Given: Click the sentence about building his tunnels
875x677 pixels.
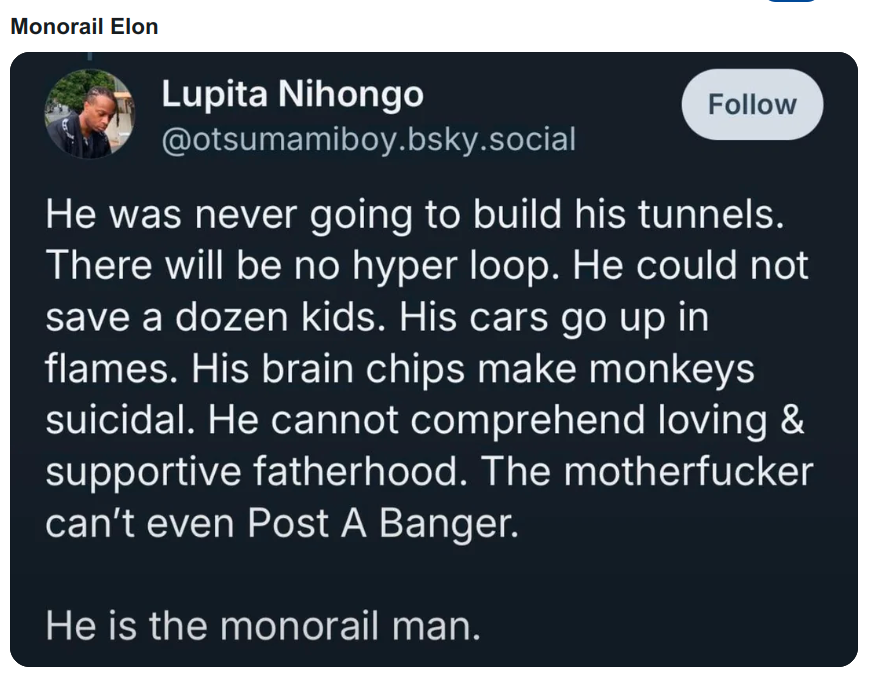Looking at the screenshot, I should pos(415,214).
